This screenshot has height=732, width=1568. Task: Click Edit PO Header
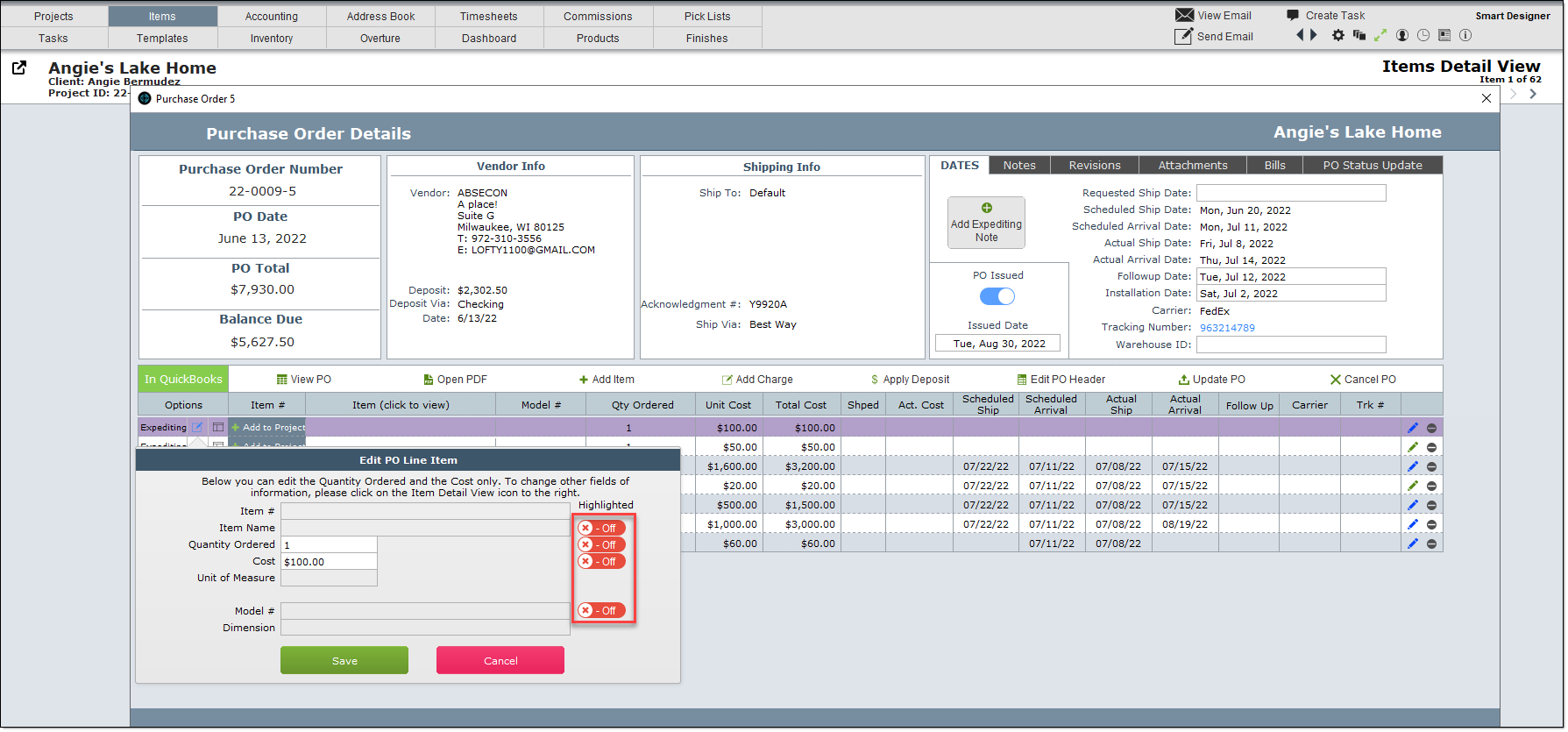pyautogui.click(x=1061, y=379)
